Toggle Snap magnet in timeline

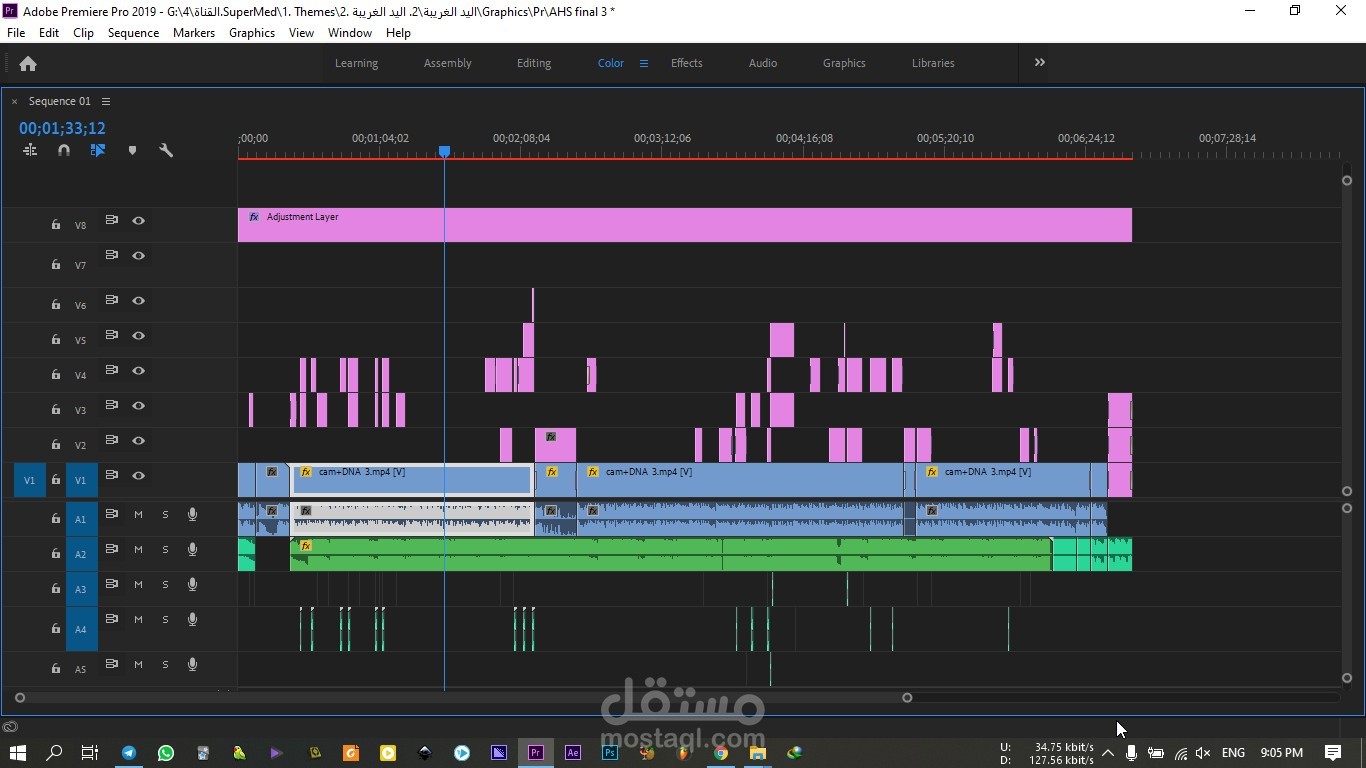[64, 150]
